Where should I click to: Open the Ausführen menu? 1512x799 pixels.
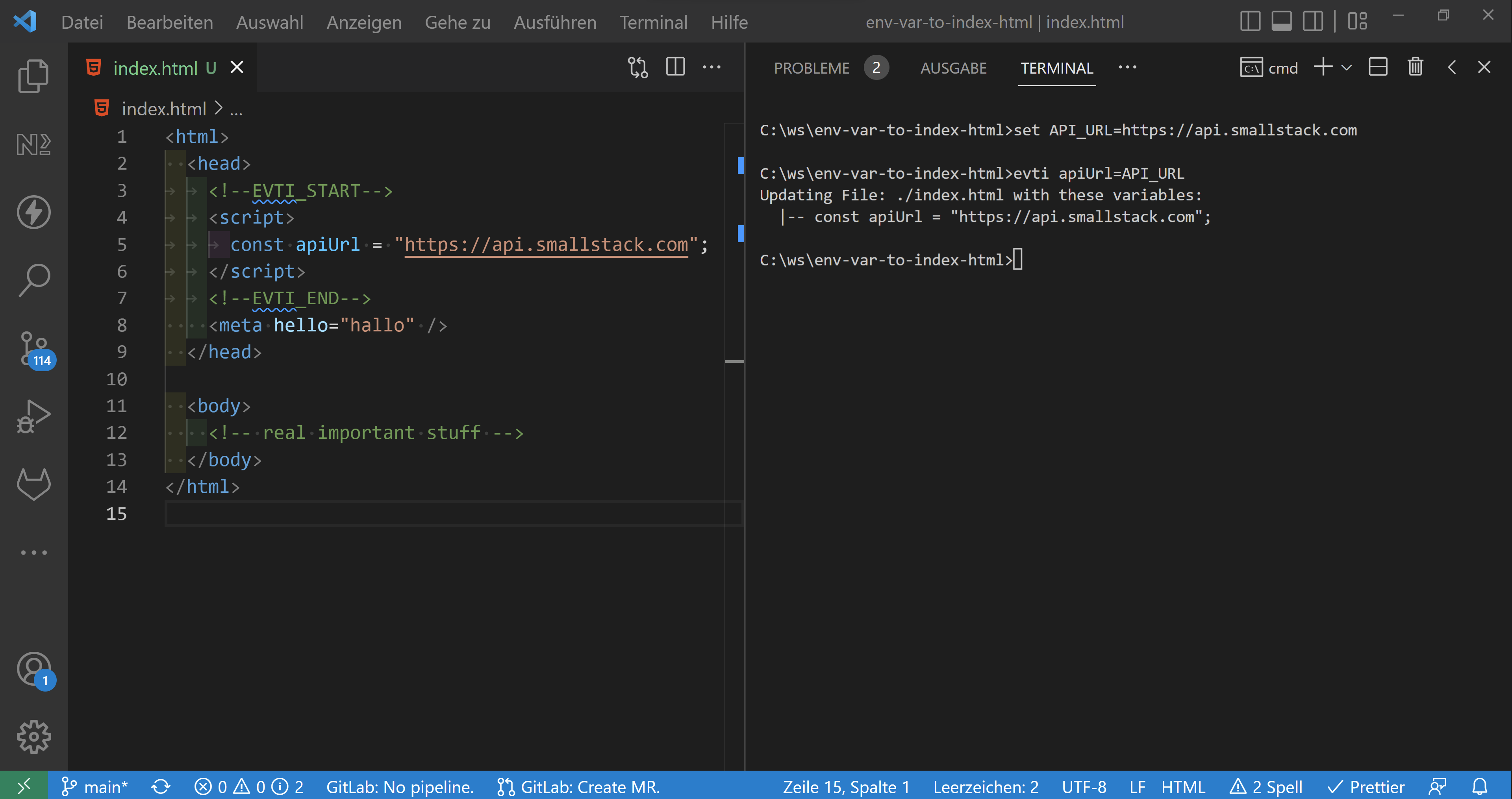point(555,22)
